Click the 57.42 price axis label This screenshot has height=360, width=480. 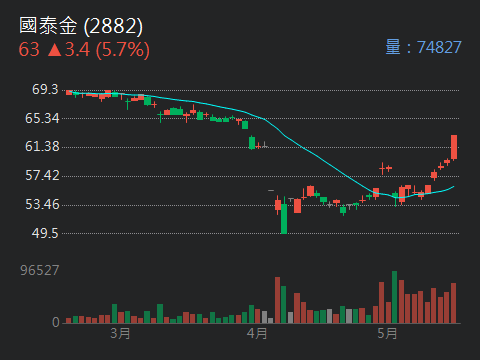[42, 175]
